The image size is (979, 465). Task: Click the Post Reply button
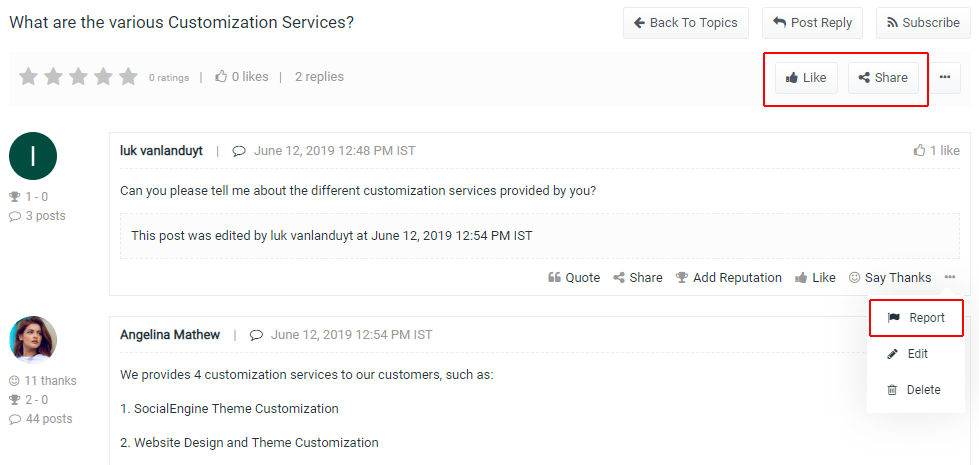tap(812, 23)
